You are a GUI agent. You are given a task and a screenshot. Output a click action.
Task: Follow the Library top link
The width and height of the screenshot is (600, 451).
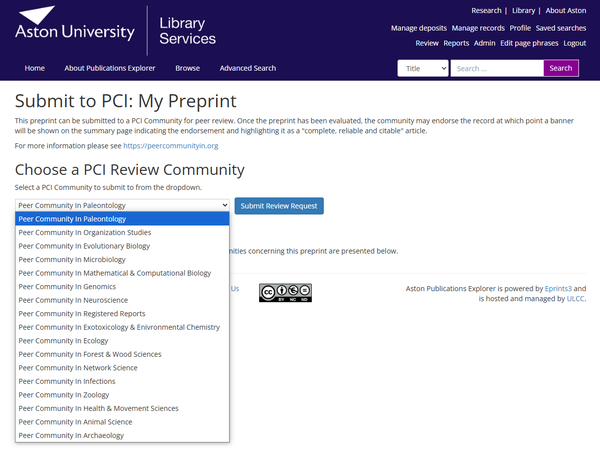point(523,11)
